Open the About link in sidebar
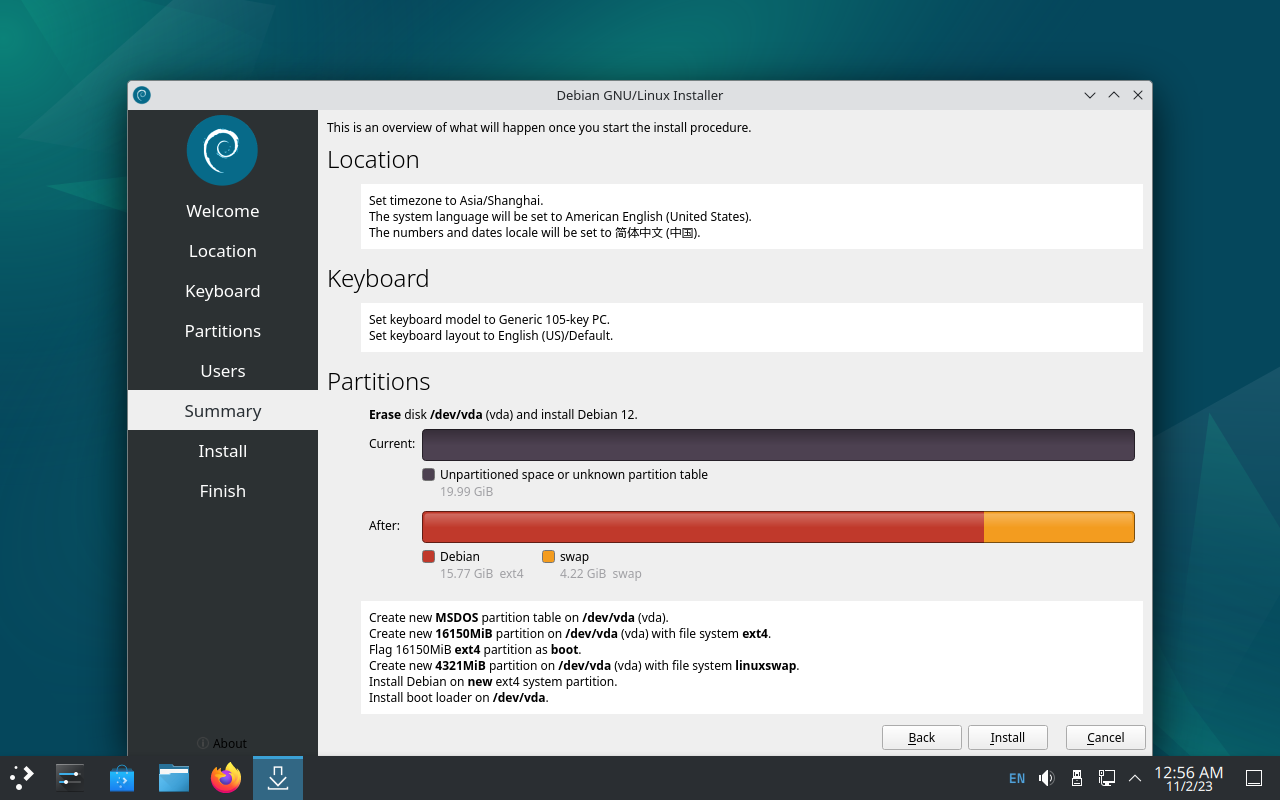1280x800 pixels. (x=222, y=743)
